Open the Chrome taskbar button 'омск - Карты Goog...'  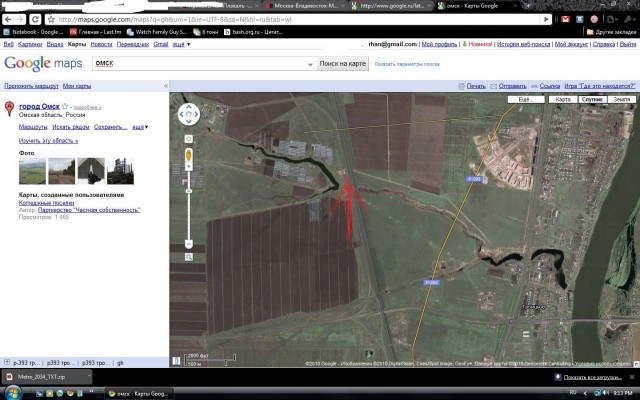(139, 394)
